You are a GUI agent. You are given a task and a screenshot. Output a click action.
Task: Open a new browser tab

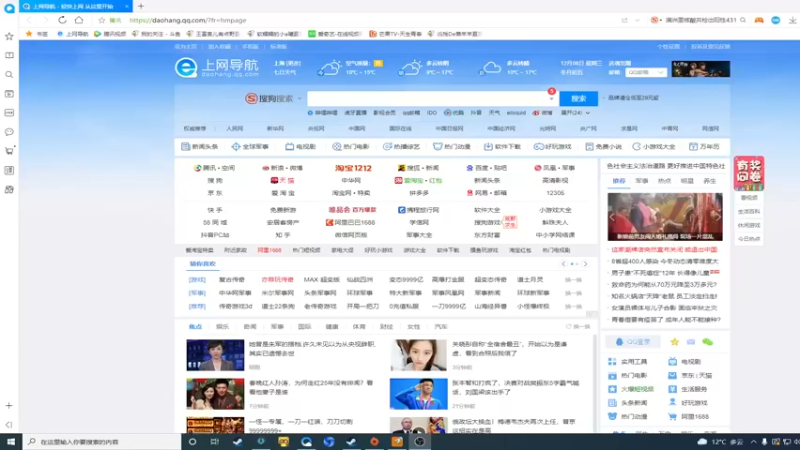pos(141,6)
